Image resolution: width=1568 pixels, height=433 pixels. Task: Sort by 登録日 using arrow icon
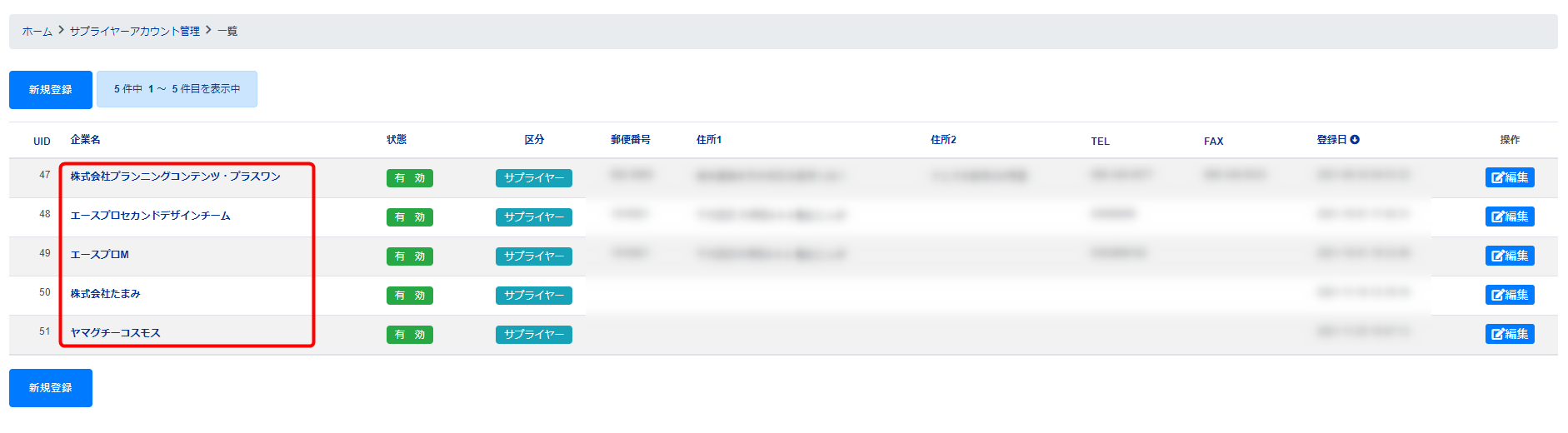click(x=1355, y=140)
